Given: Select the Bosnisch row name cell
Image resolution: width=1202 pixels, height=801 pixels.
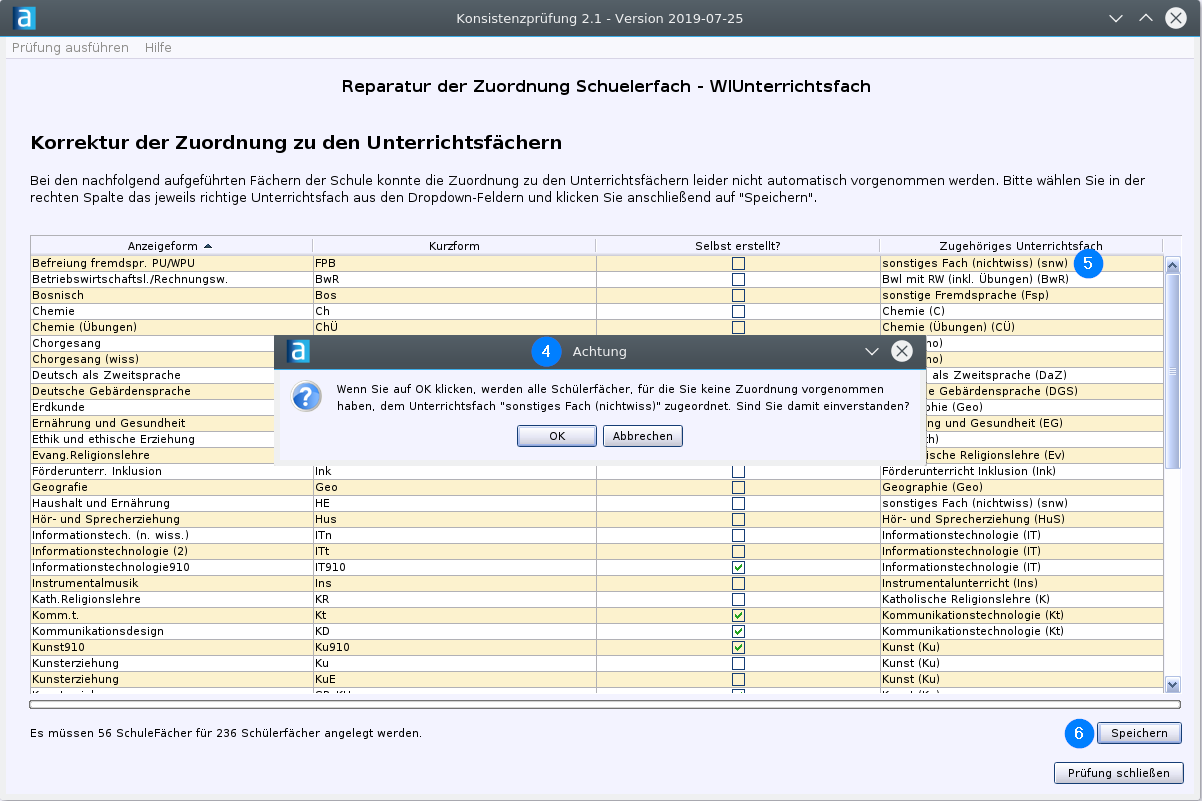Looking at the screenshot, I should pos(171,295).
